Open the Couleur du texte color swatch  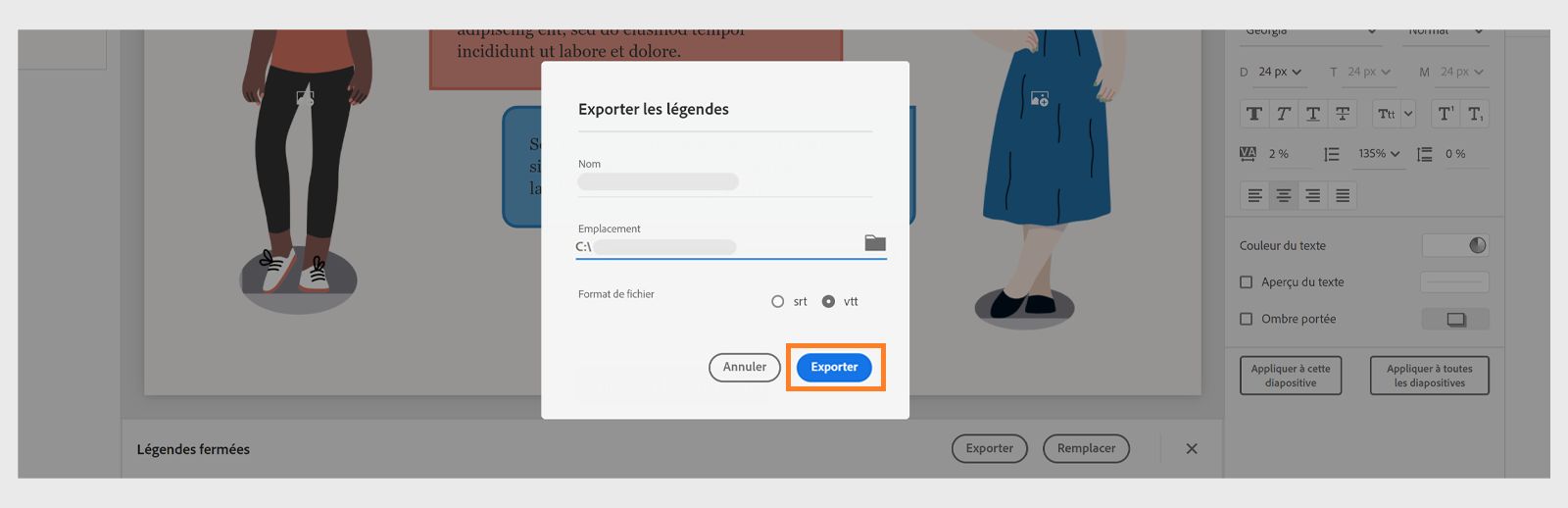pos(1455,245)
